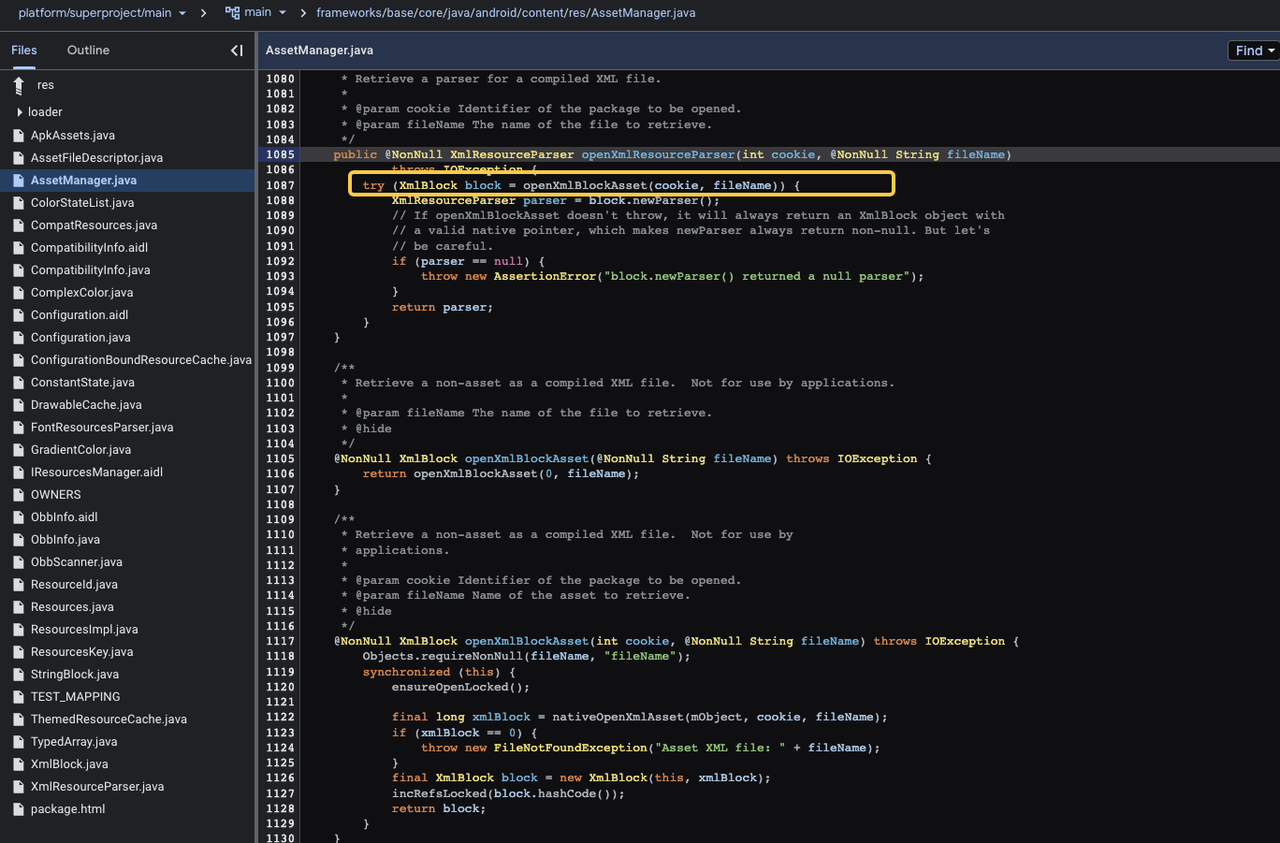Open TypedArray.java

pyautogui.click(x=73, y=742)
